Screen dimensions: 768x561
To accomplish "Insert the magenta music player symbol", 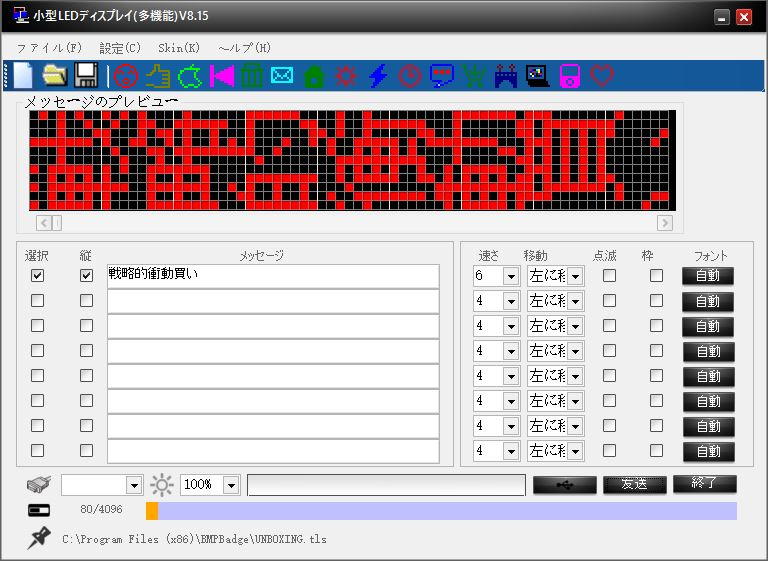I will coord(570,76).
